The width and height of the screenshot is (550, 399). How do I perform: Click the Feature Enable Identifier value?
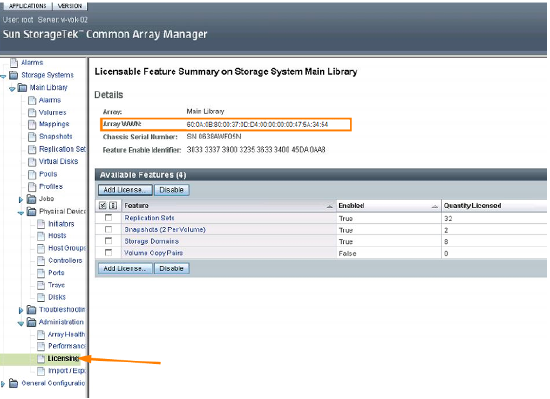tap(256, 150)
